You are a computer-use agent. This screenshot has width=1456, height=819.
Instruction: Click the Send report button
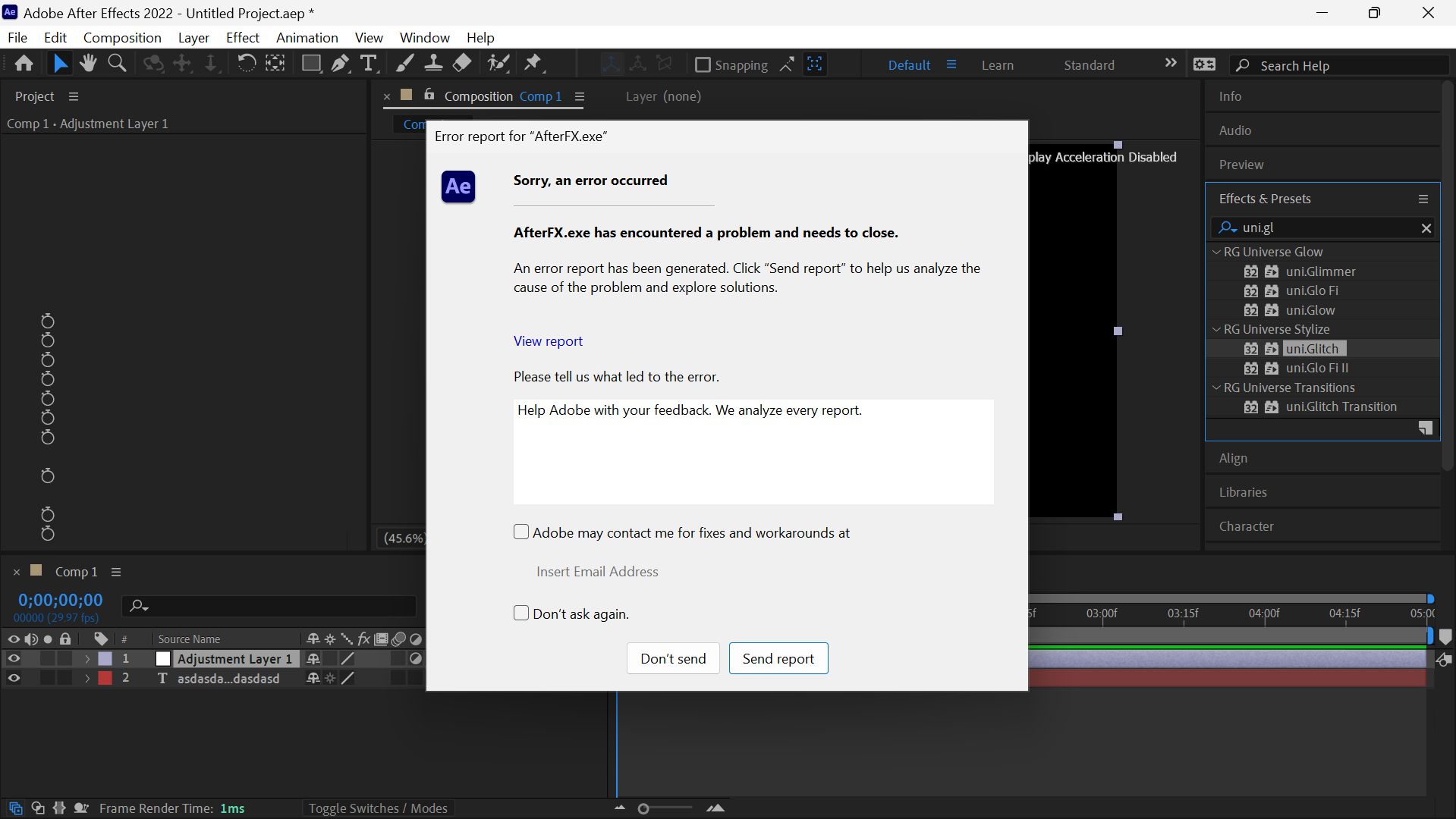778,658
